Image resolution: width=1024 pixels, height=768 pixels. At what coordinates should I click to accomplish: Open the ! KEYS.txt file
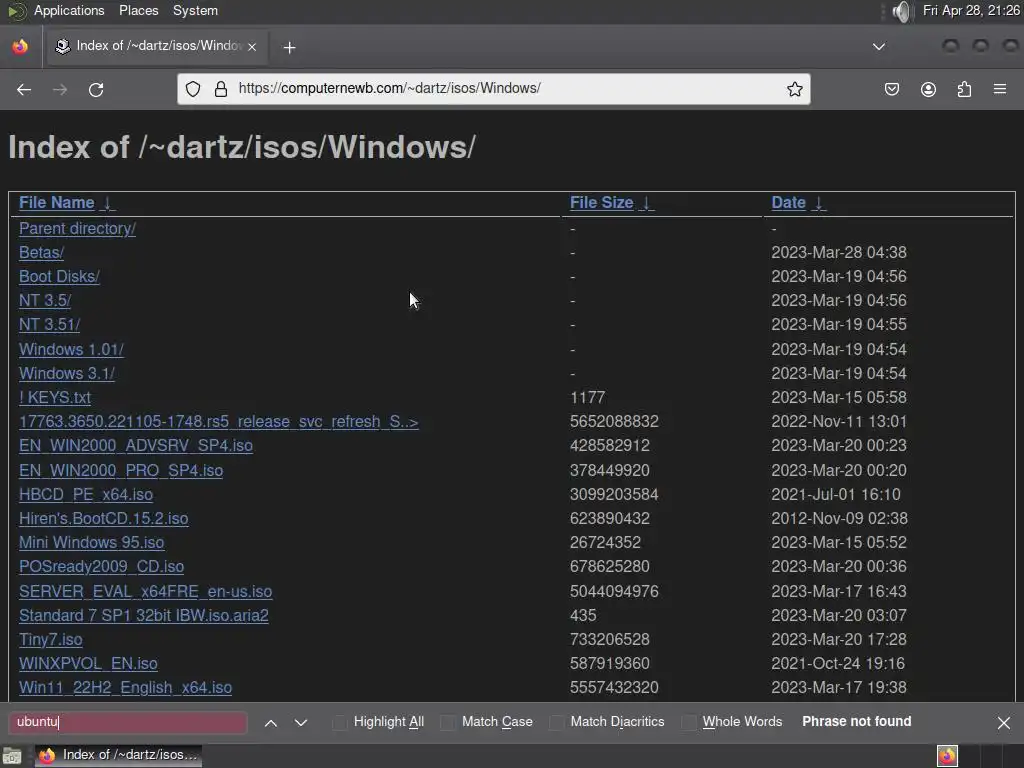55,398
